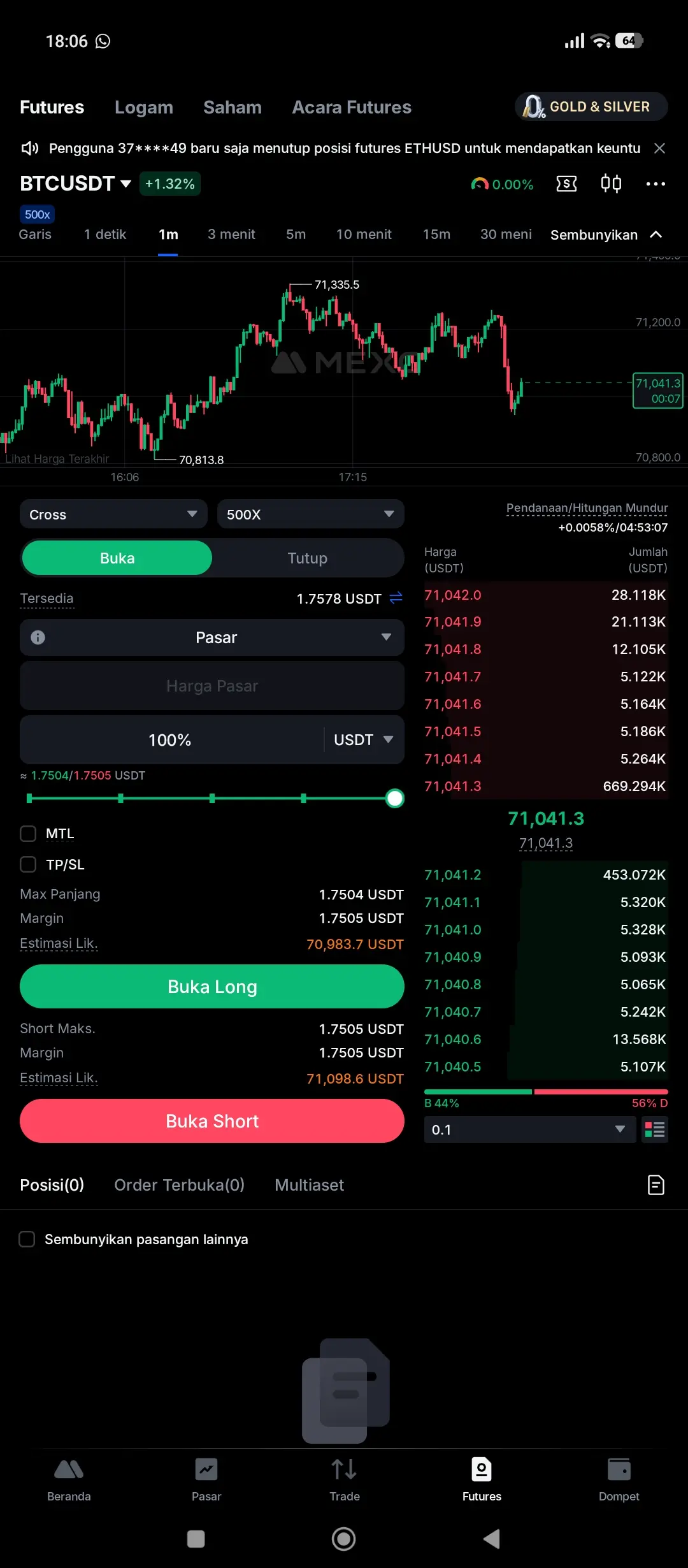Open the 500X leverage dropdown
This screenshot has height=1568, width=688.
pyautogui.click(x=311, y=514)
